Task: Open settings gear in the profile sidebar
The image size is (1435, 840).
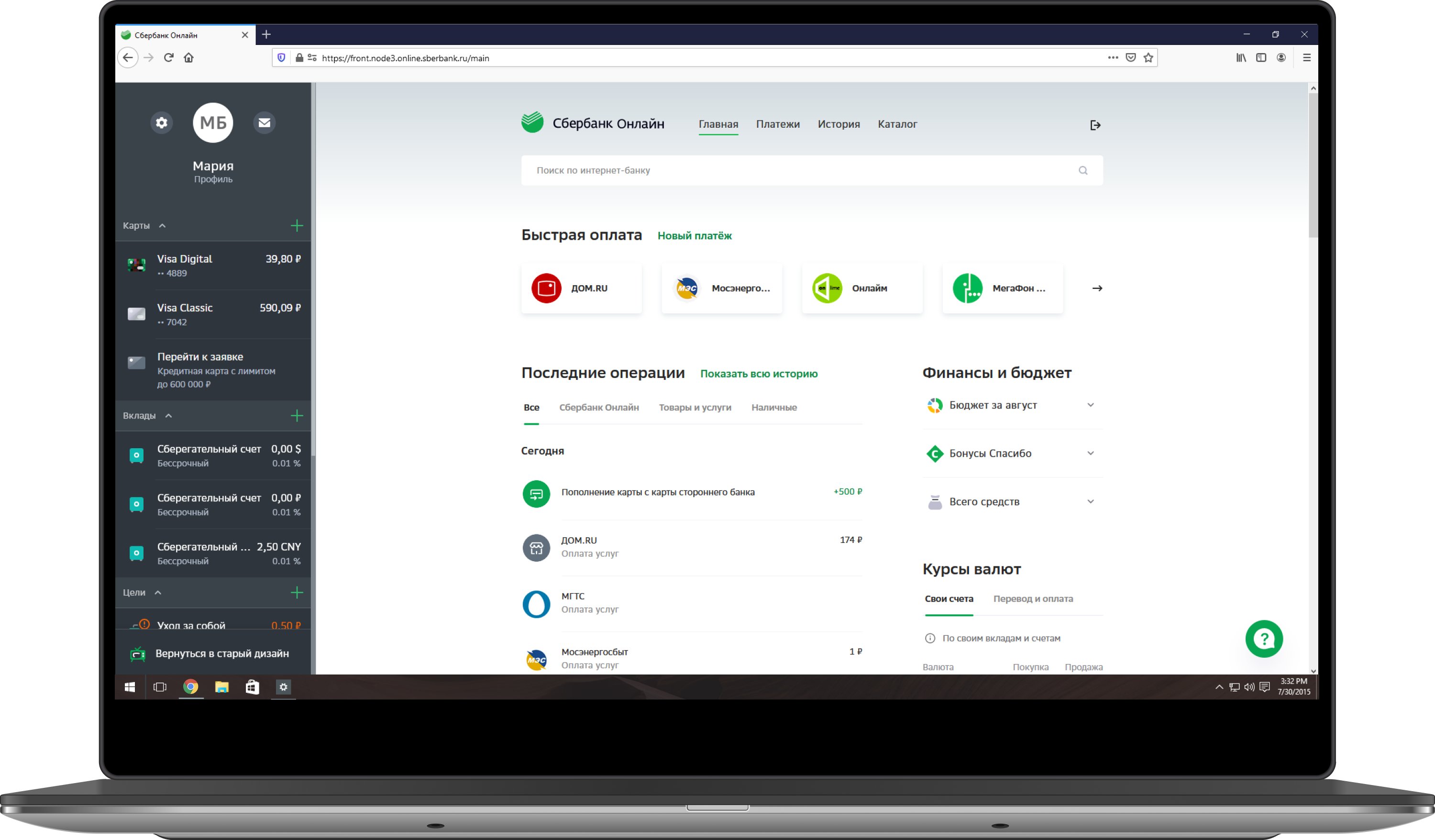Action: pos(162,122)
